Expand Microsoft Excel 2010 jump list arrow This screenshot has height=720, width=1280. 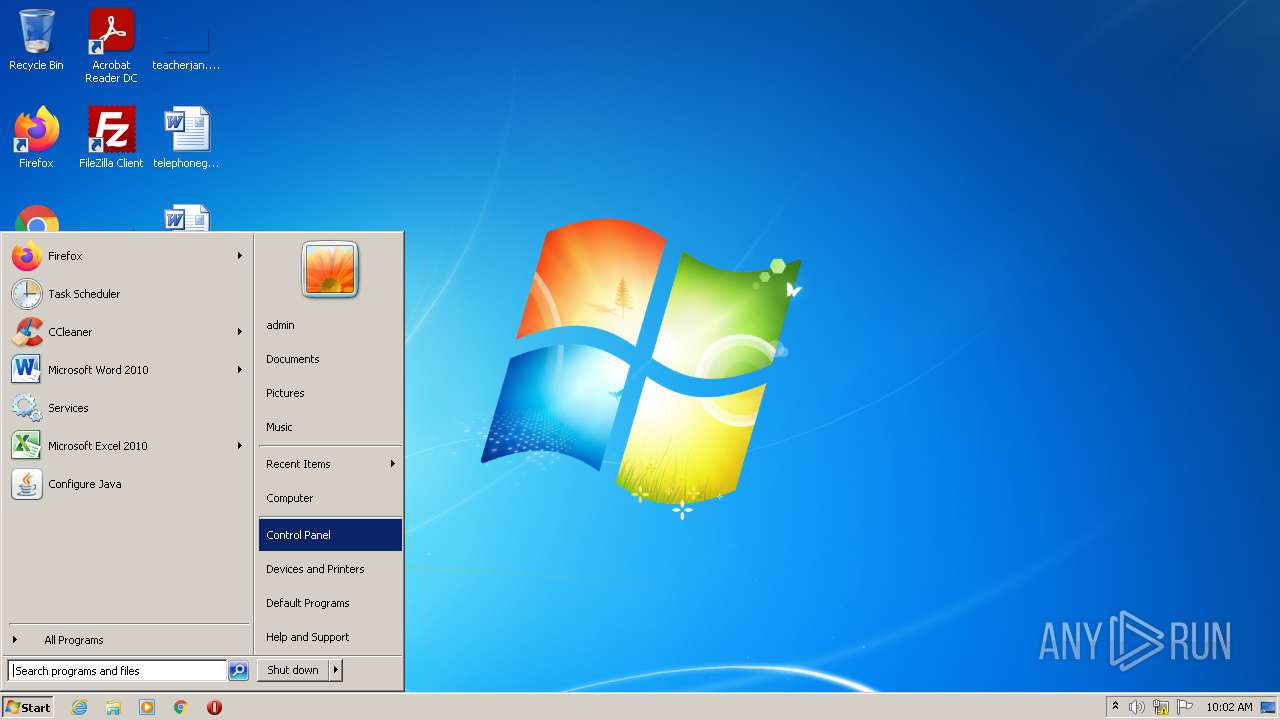pyautogui.click(x=240, y=446)
